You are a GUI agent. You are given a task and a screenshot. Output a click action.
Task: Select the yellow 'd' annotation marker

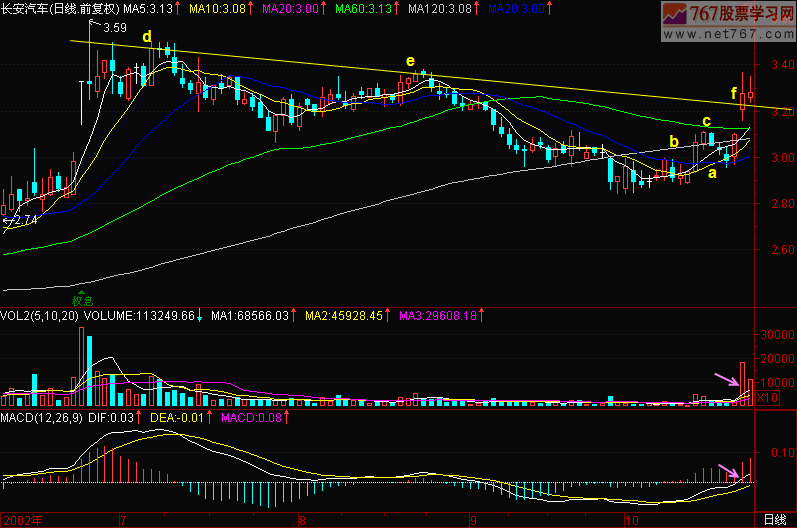click(147, 38)
